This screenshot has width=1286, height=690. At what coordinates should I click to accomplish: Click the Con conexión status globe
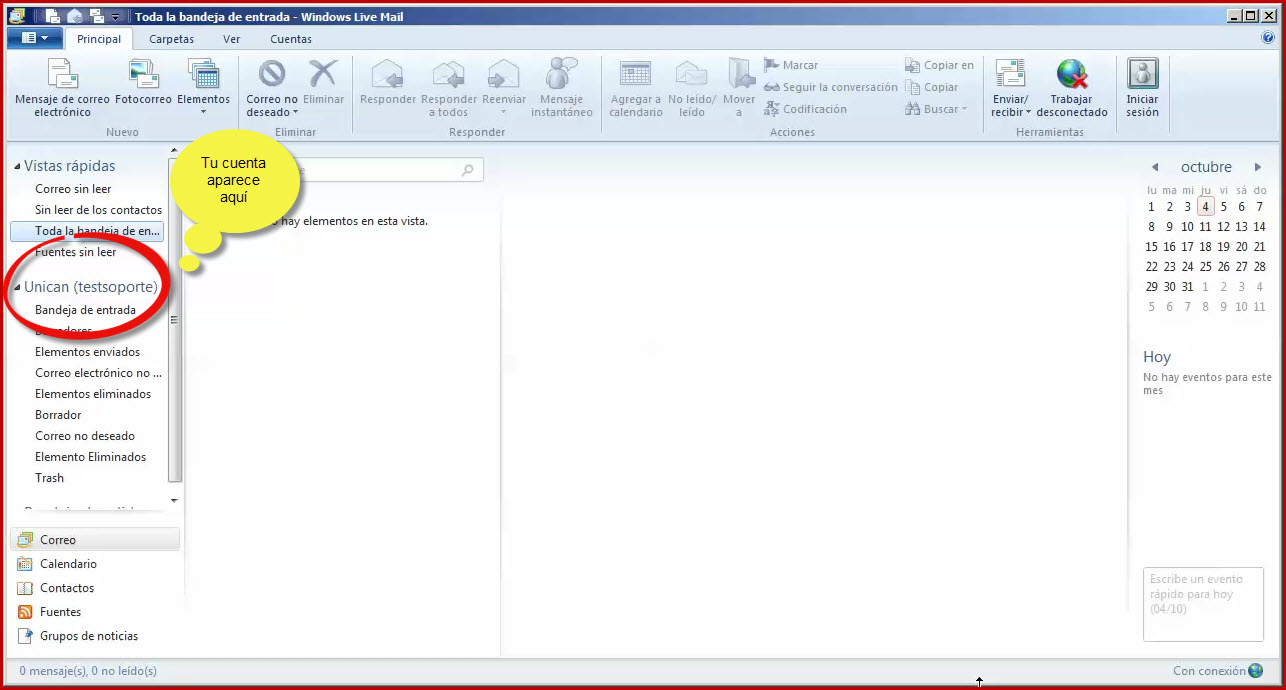[1255, 671]
